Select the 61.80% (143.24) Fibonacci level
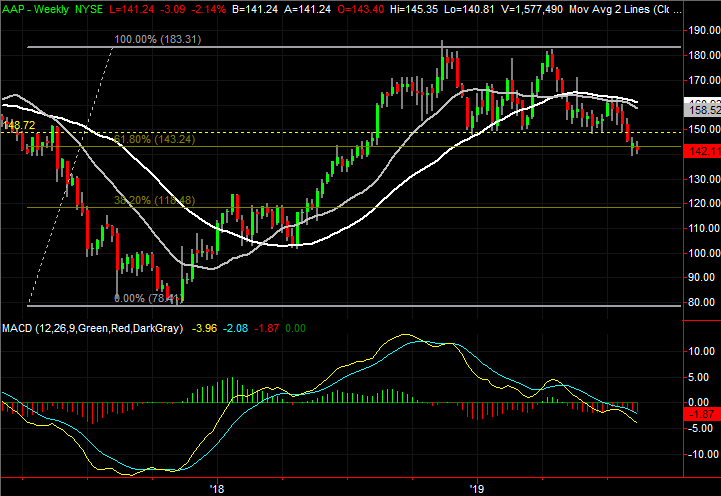The width and height of the screenshot is (721, 496). point(152,140)
